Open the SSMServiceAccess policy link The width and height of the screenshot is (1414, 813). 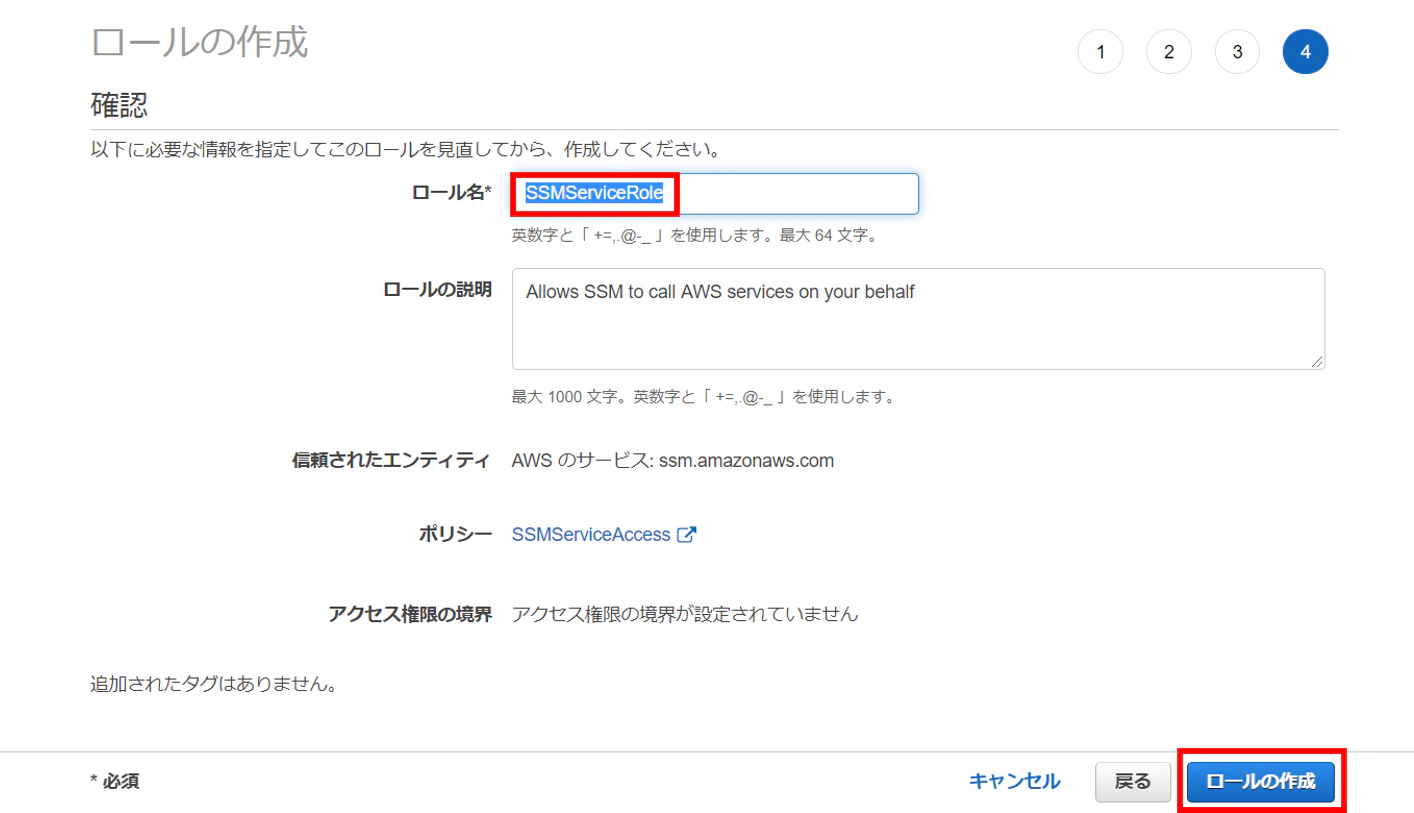coord(591,534)
